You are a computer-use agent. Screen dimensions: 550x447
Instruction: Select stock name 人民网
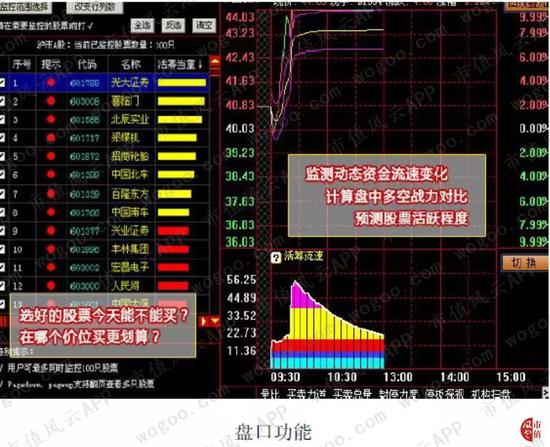point(125,286)
